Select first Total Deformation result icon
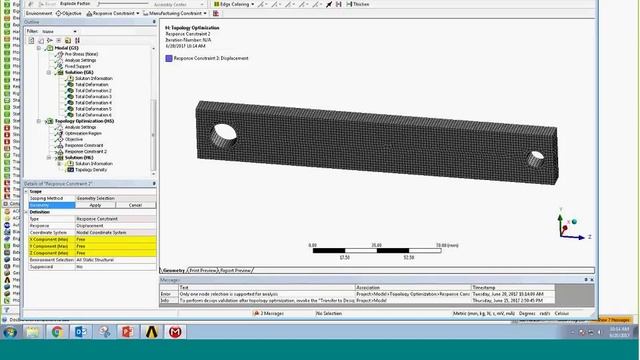This screenshot has width=640, height=360. pyautogui.click(x=70, y=84)
